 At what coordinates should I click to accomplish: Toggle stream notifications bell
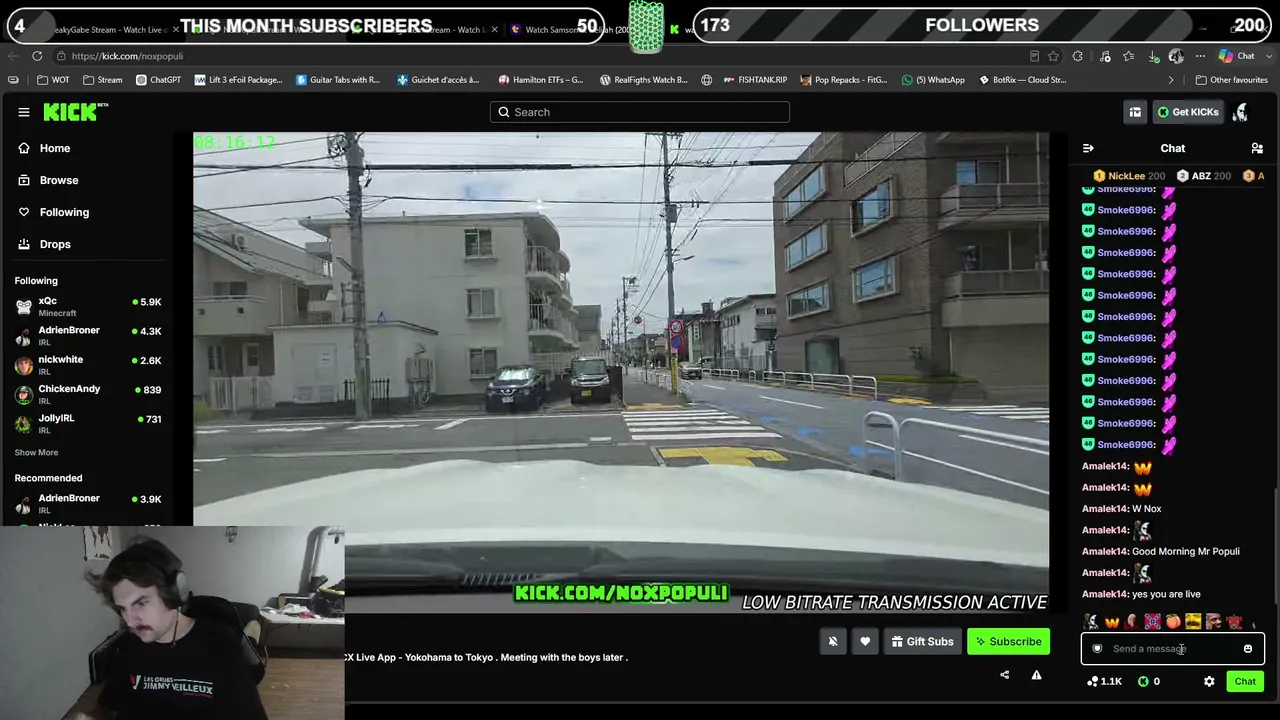point(833,642)
